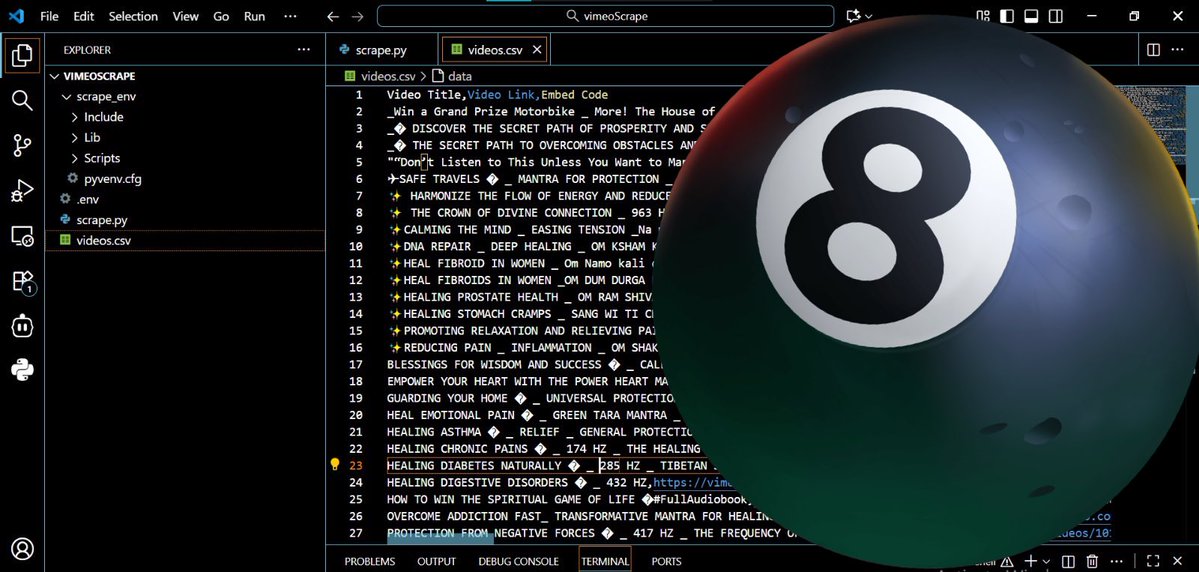Open the Copilot chat icon in title bar
The width and height of the screenshot is (1199, 572).
pos(853,16)
